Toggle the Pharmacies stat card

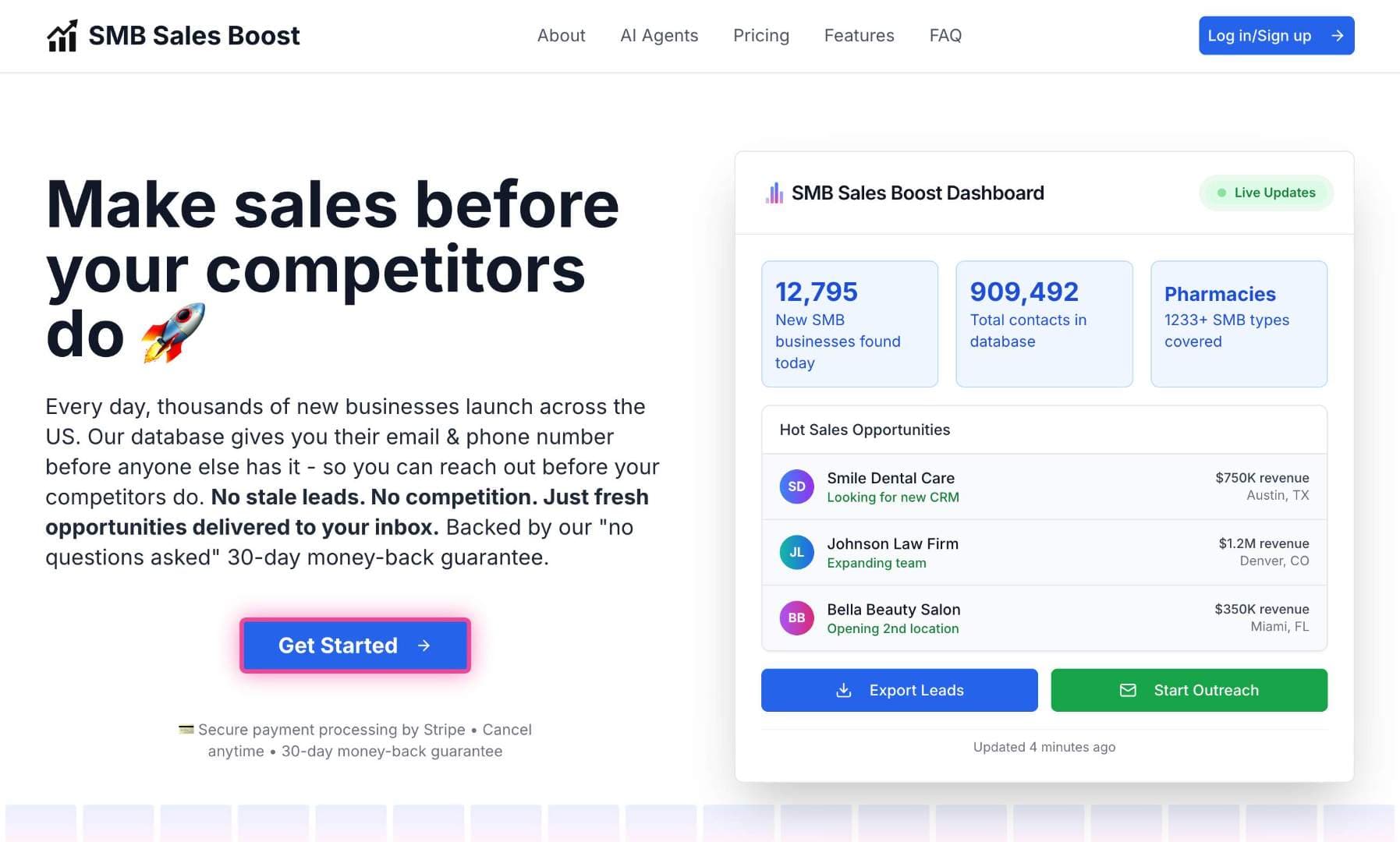[1239, 323]
